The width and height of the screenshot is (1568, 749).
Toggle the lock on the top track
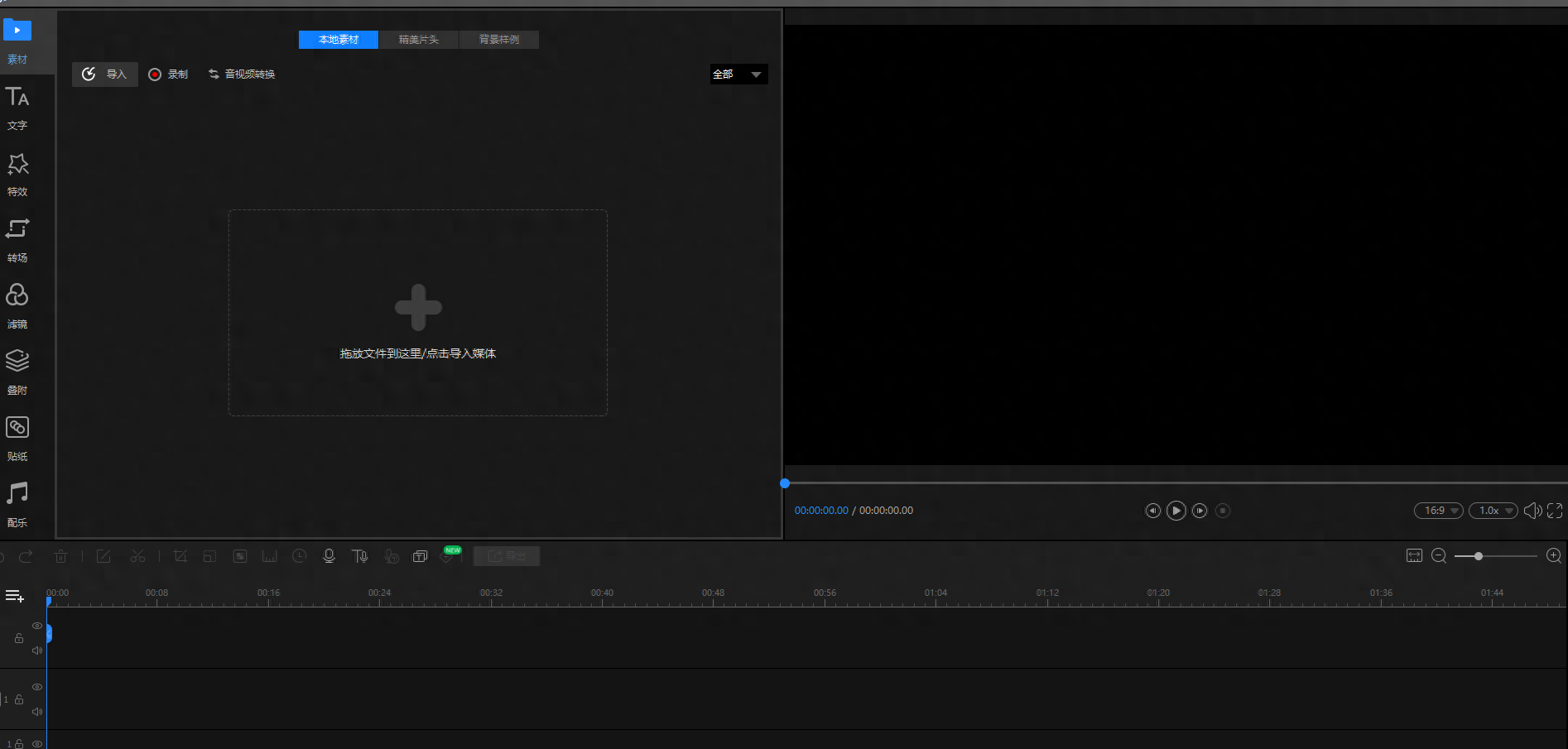(x=19, y=638)
